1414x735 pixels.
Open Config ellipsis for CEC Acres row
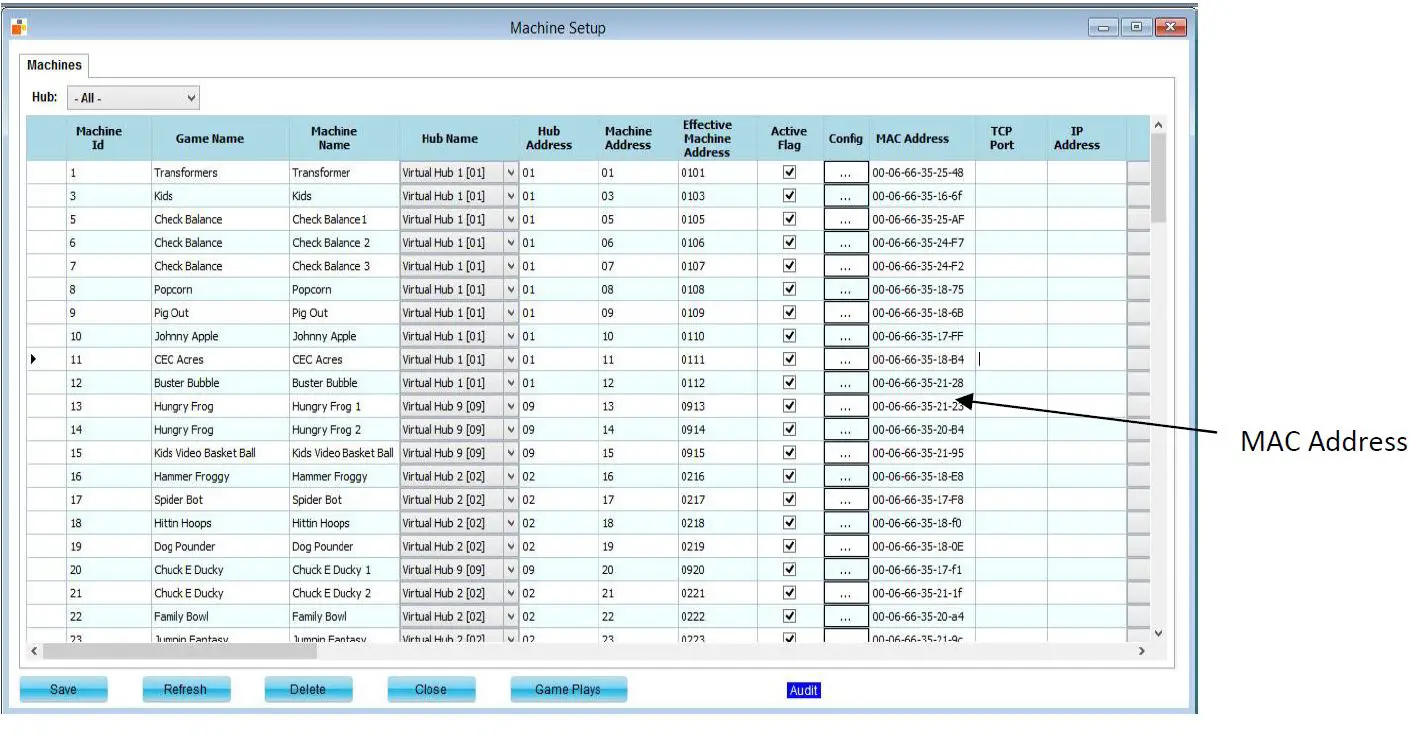846,360
